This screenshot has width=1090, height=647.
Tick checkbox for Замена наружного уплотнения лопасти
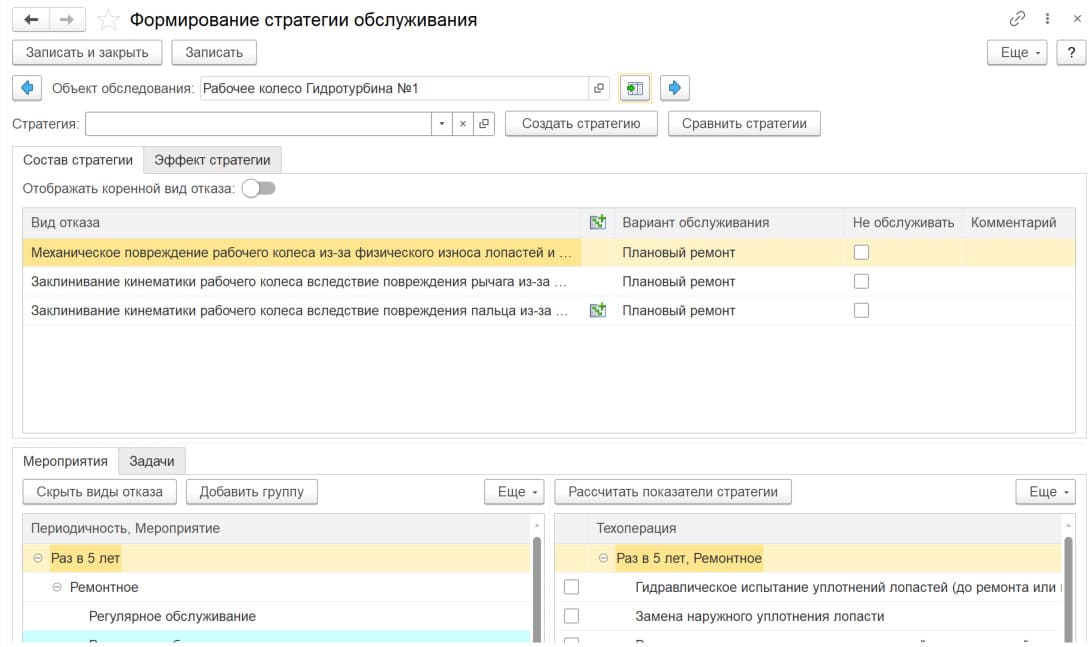[572, 616]
